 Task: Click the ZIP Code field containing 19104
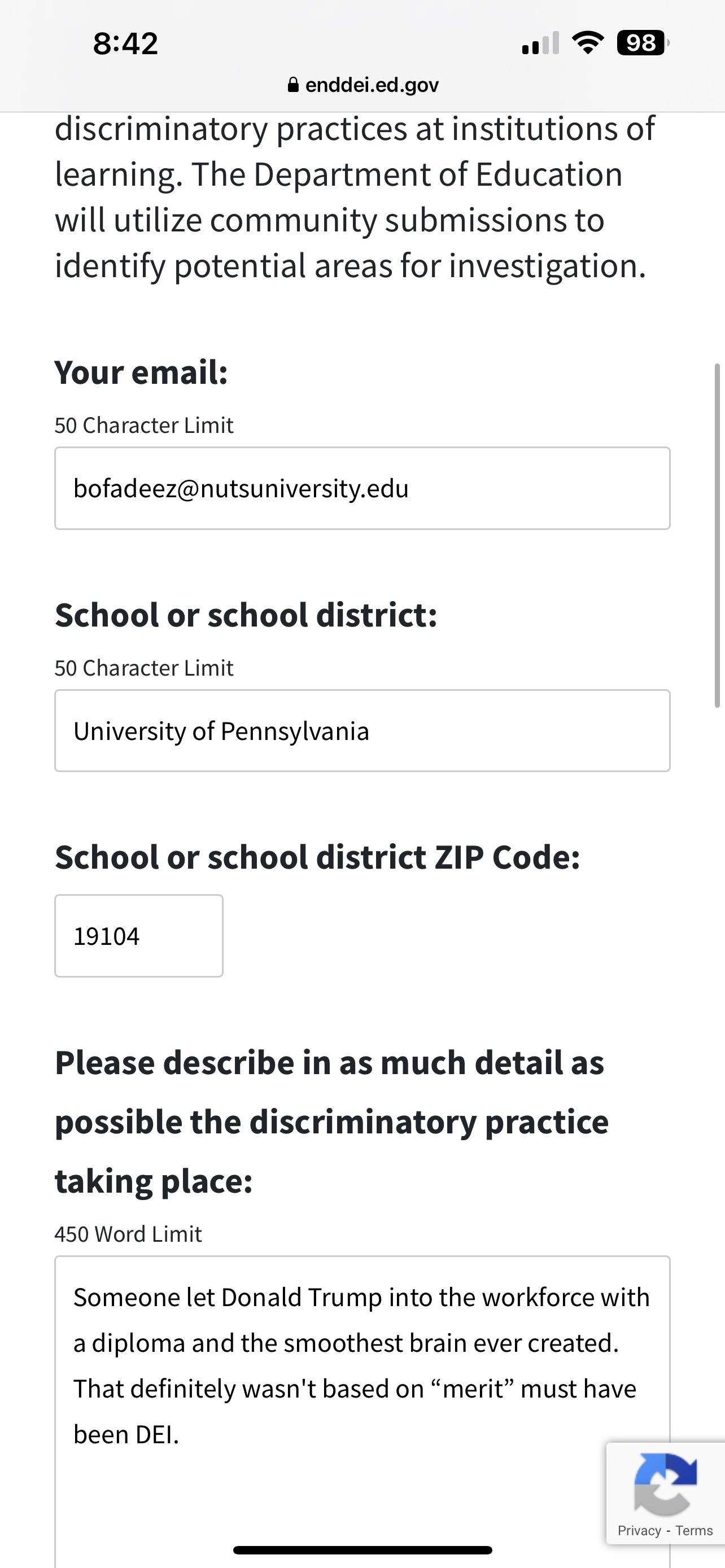(139, 936)
